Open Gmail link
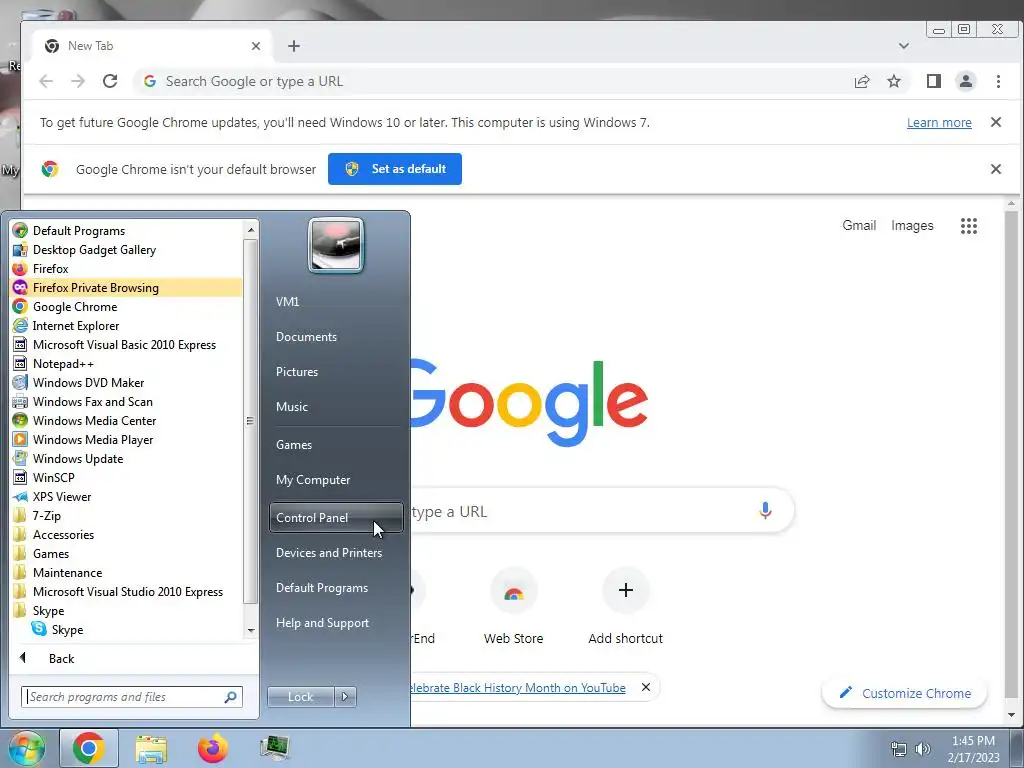This screenshot has width=1024, height=768. [859, 225]
